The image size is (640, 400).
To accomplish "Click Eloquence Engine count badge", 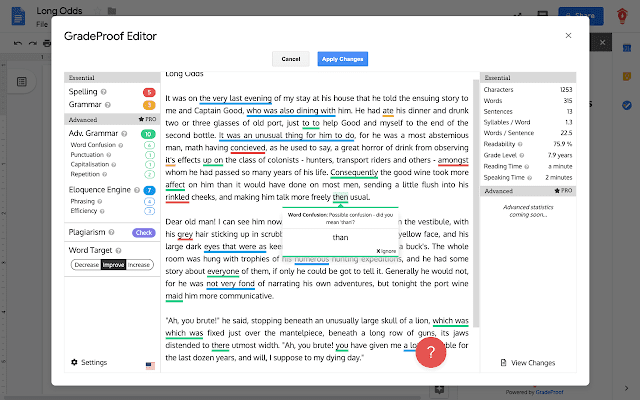I will 149,190.
